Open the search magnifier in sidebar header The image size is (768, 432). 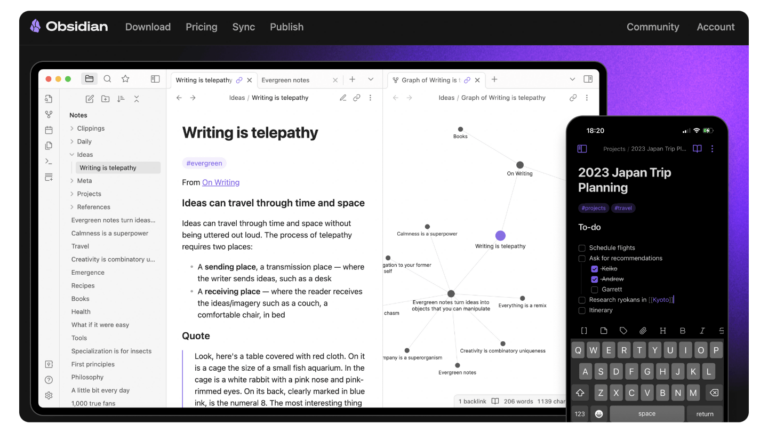point(107,79)
